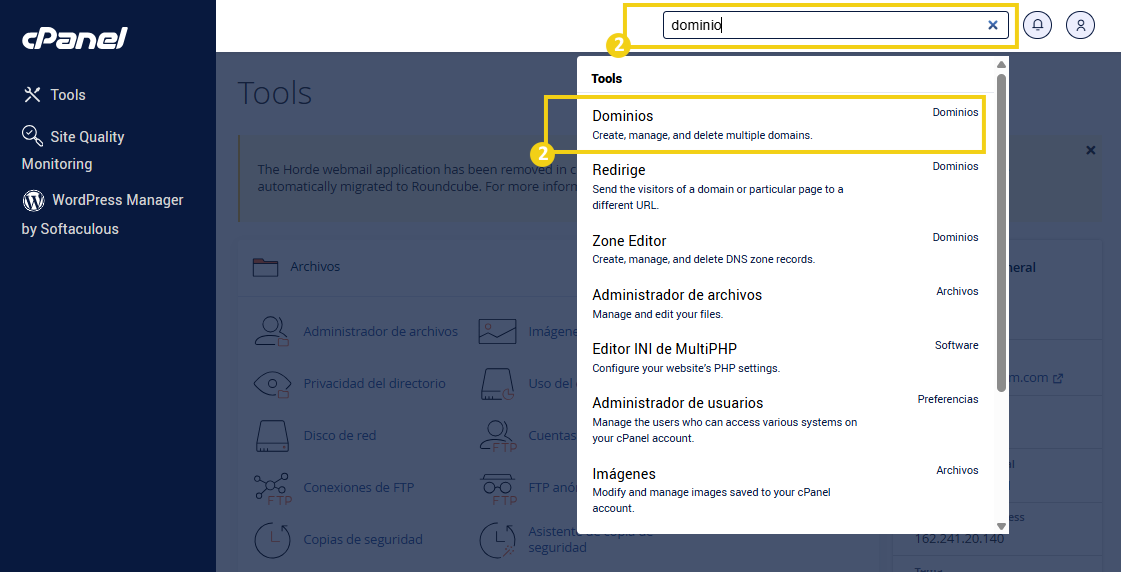Select the Zone Editor search result
Viewport: 1121px width, 572px height.
[x=785, y=249]
